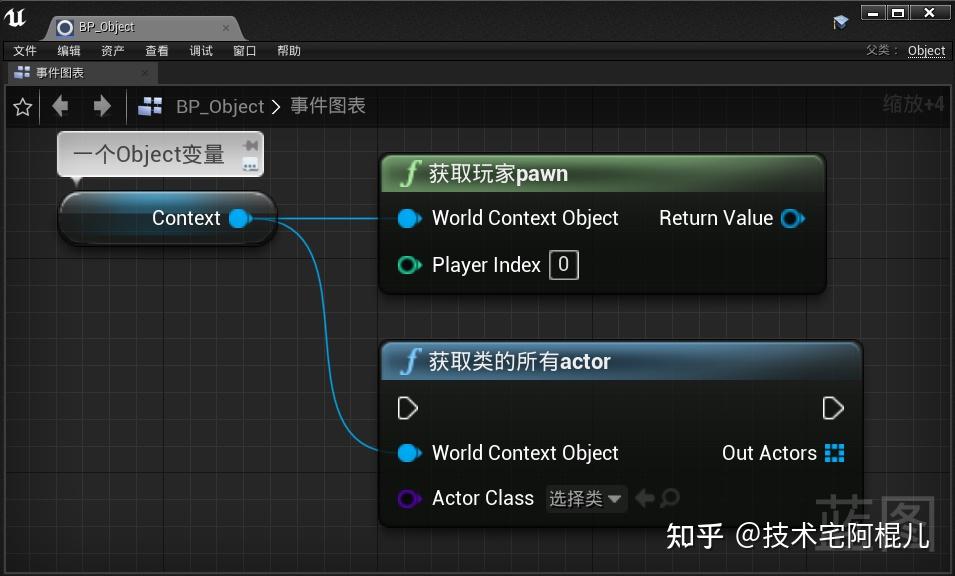955x576 pixels.
Task: Click the pin icon on 一个Object变量 node
Action: pos(250,143)
